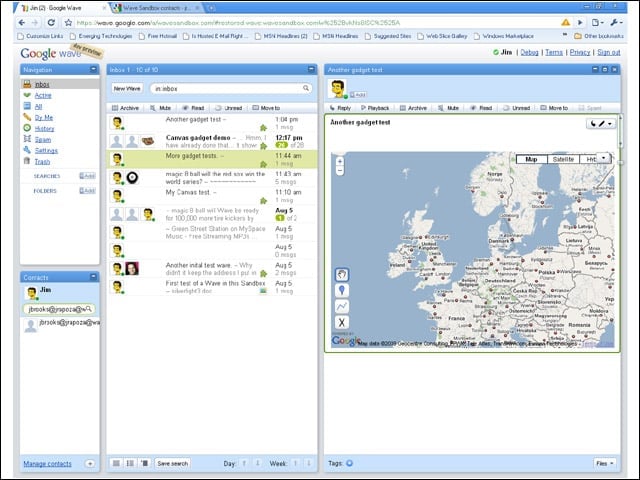640x480 pixels.
Task: Reload the page with the refresh icon
Action: [51, 23]
